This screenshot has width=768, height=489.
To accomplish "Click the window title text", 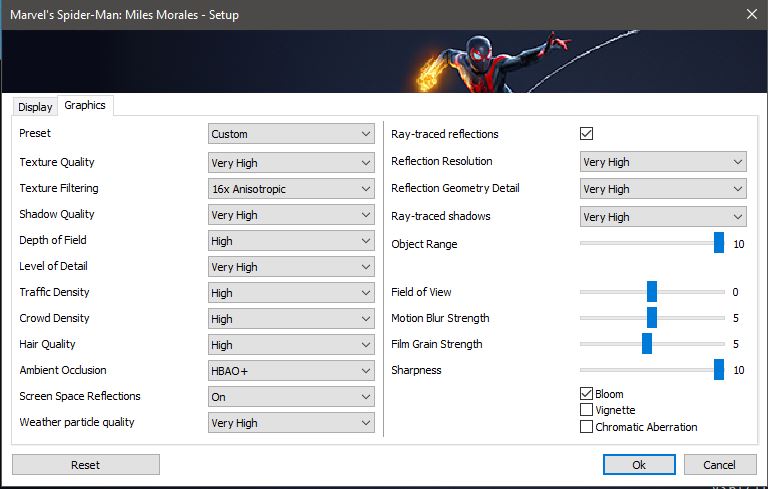I will point(124,15).
